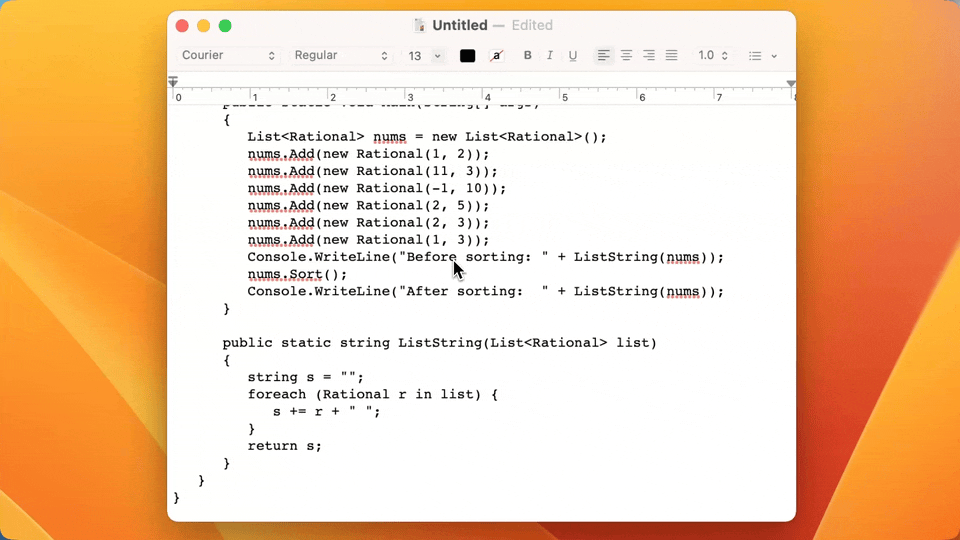Click the s += r + " "; line
960x540 pixels.
tap(326, 411)
